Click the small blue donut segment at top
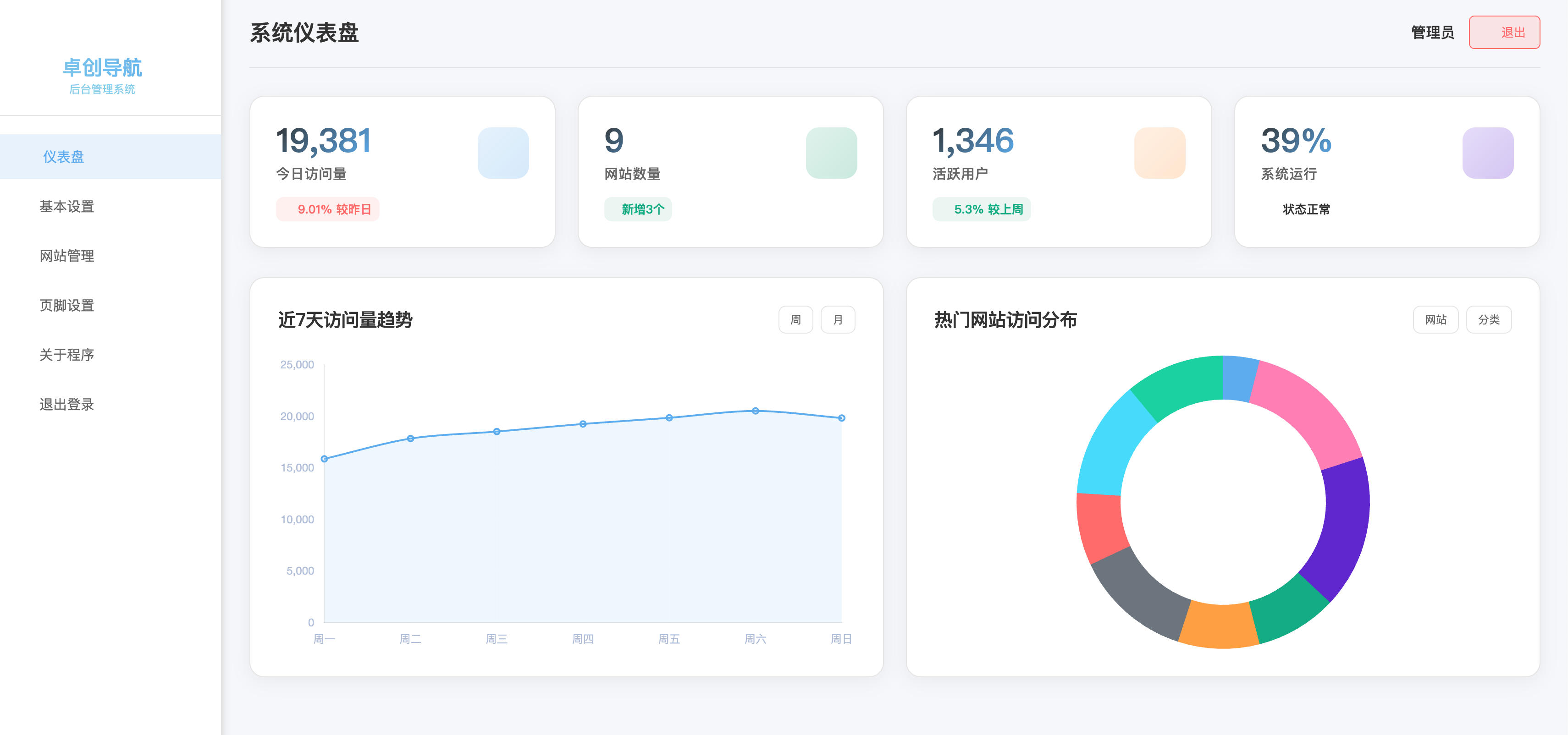The height and width of the screenshot is (735, 1568). click(1238, 378)
